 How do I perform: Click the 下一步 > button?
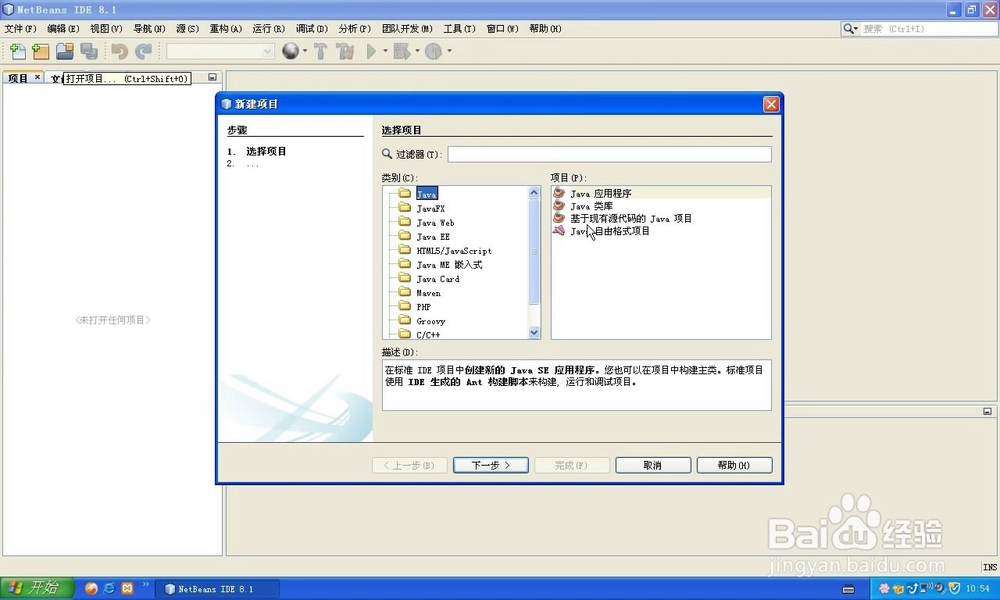pyautogui.click(x=490, y=465)
